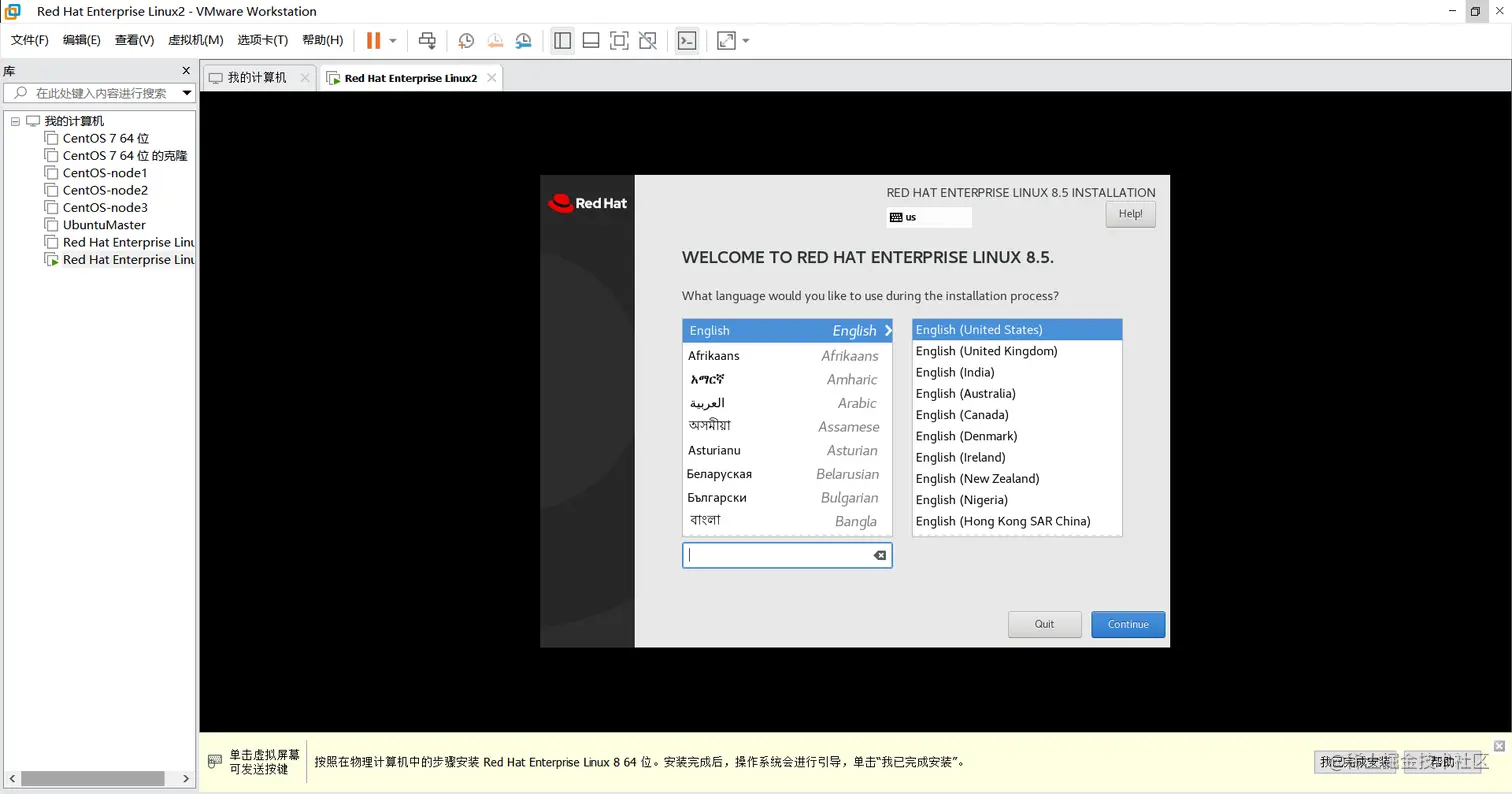Viewport: 1512px width, 794px height.
Task: Open the 虚拟机(M) menu
Action: [x=195, y=40]
